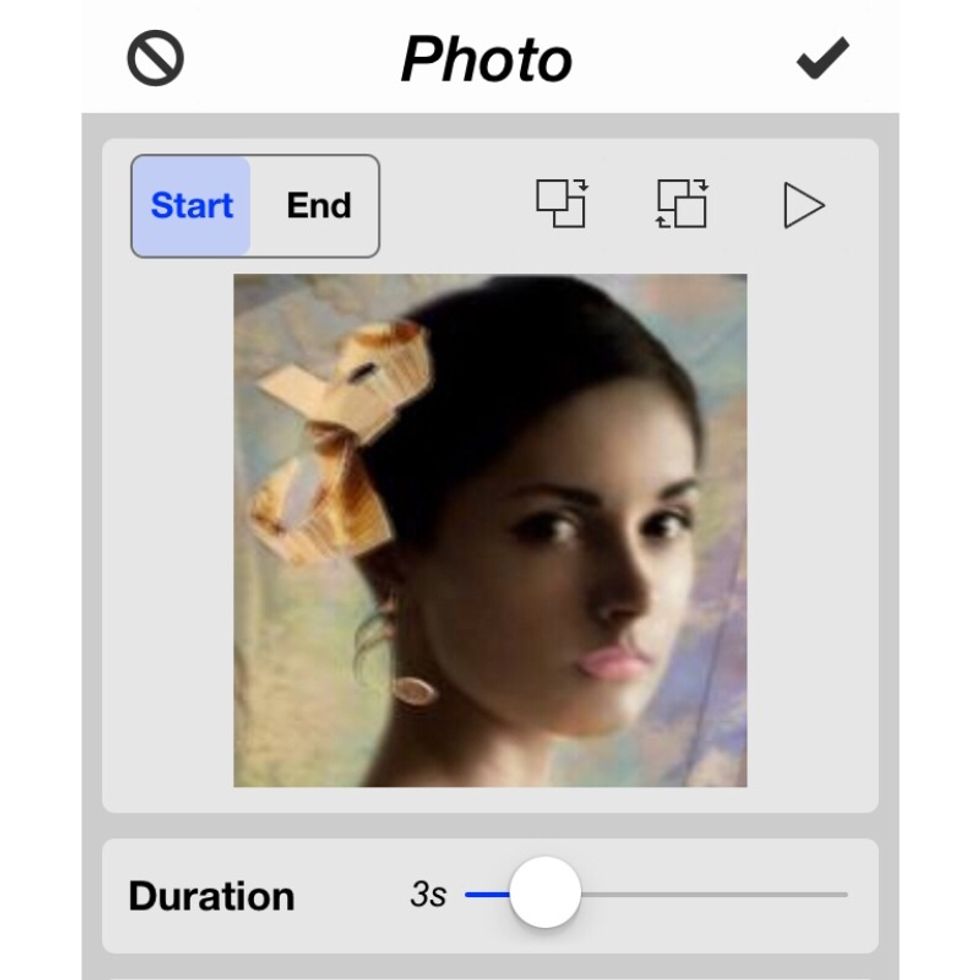The width and height of the screenshot is (980, 980).
Task: Tap the Duration label
Action: 213,895
